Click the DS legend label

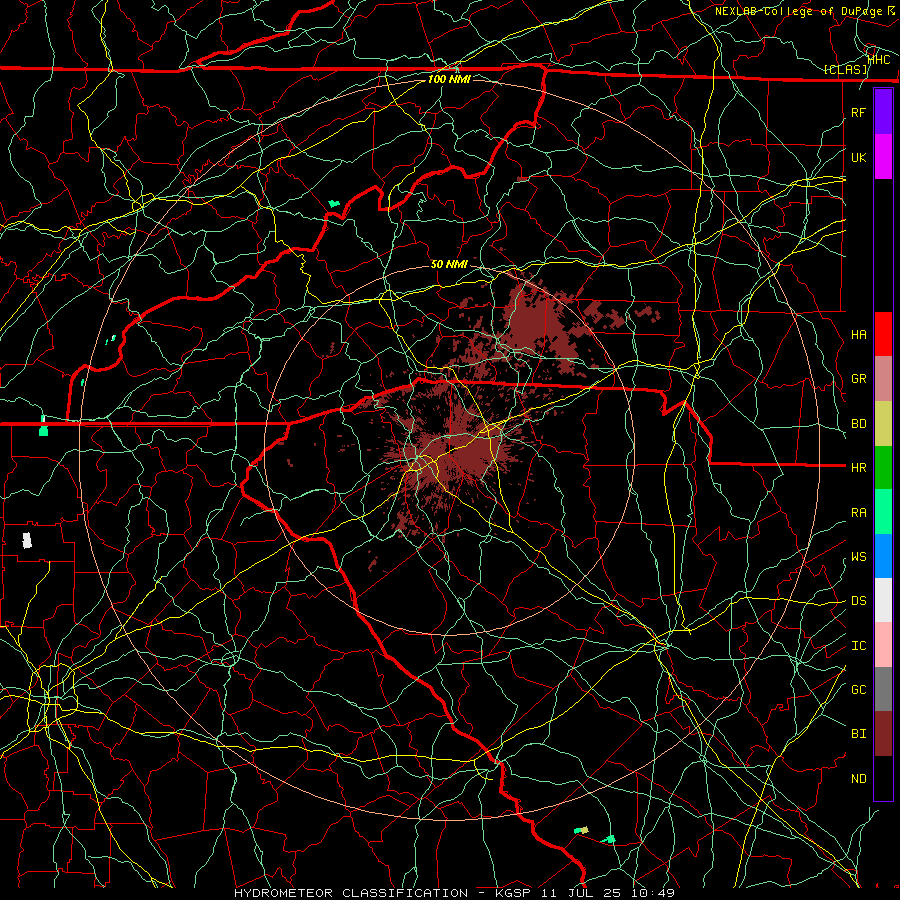pyautogui.click(x=858, y=601)
